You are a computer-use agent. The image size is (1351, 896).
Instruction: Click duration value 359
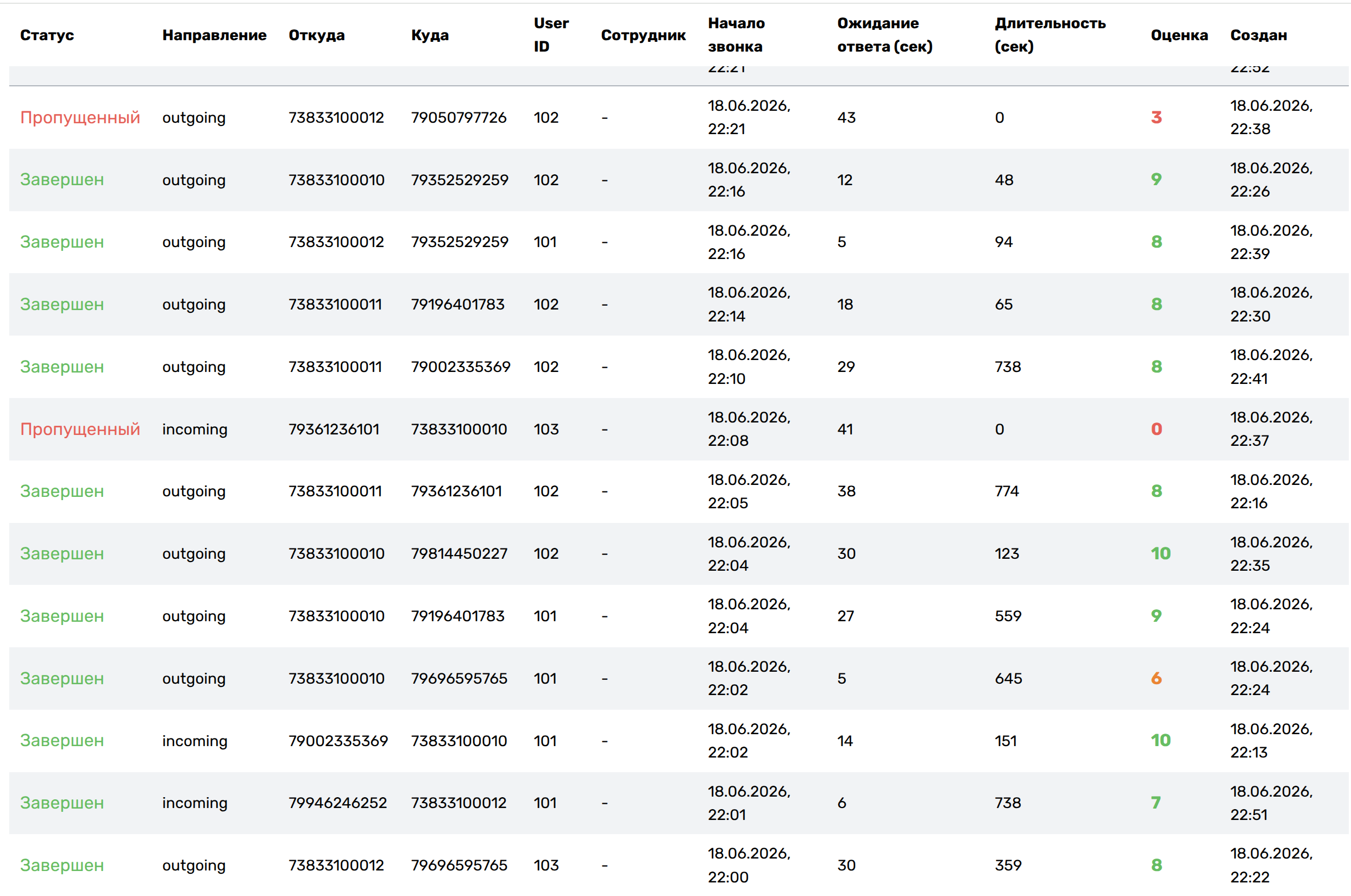pos(1008,865)
